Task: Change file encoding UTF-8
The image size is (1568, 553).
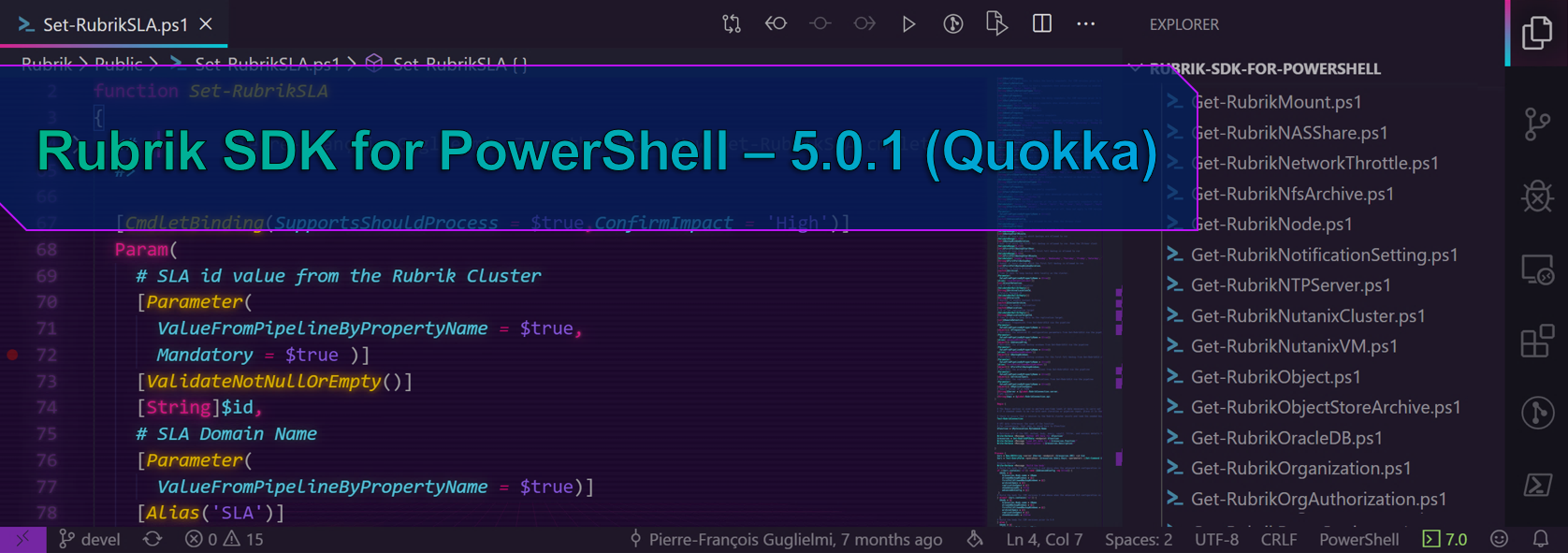Action: point(1216,539)
